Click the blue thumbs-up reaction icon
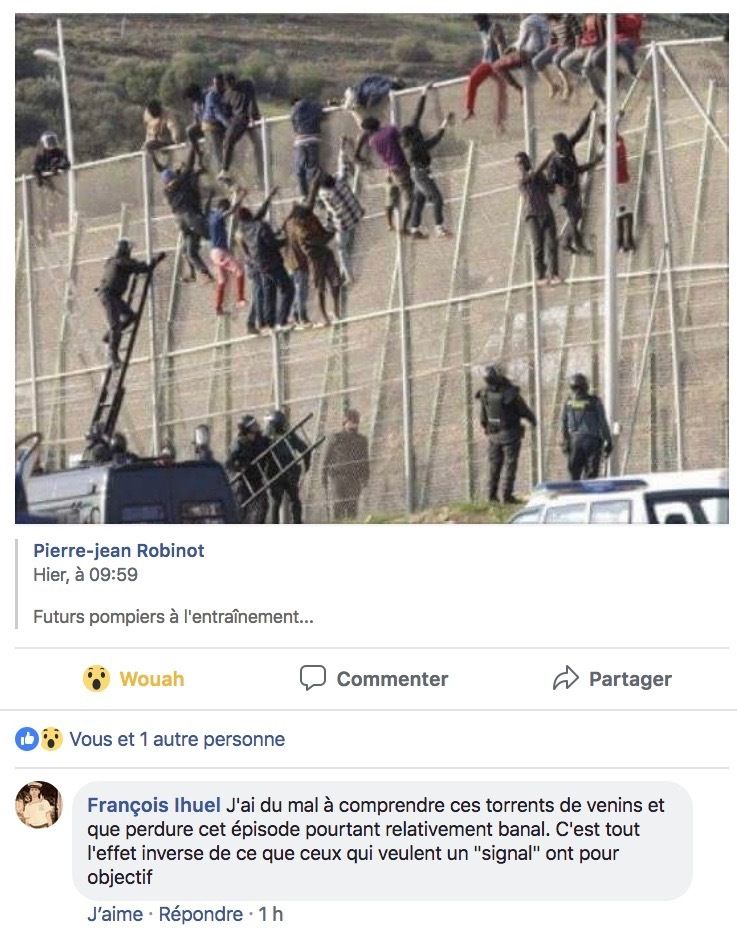Image resolution: width=737 pixels, height=928 pixels. pos(27,739)
